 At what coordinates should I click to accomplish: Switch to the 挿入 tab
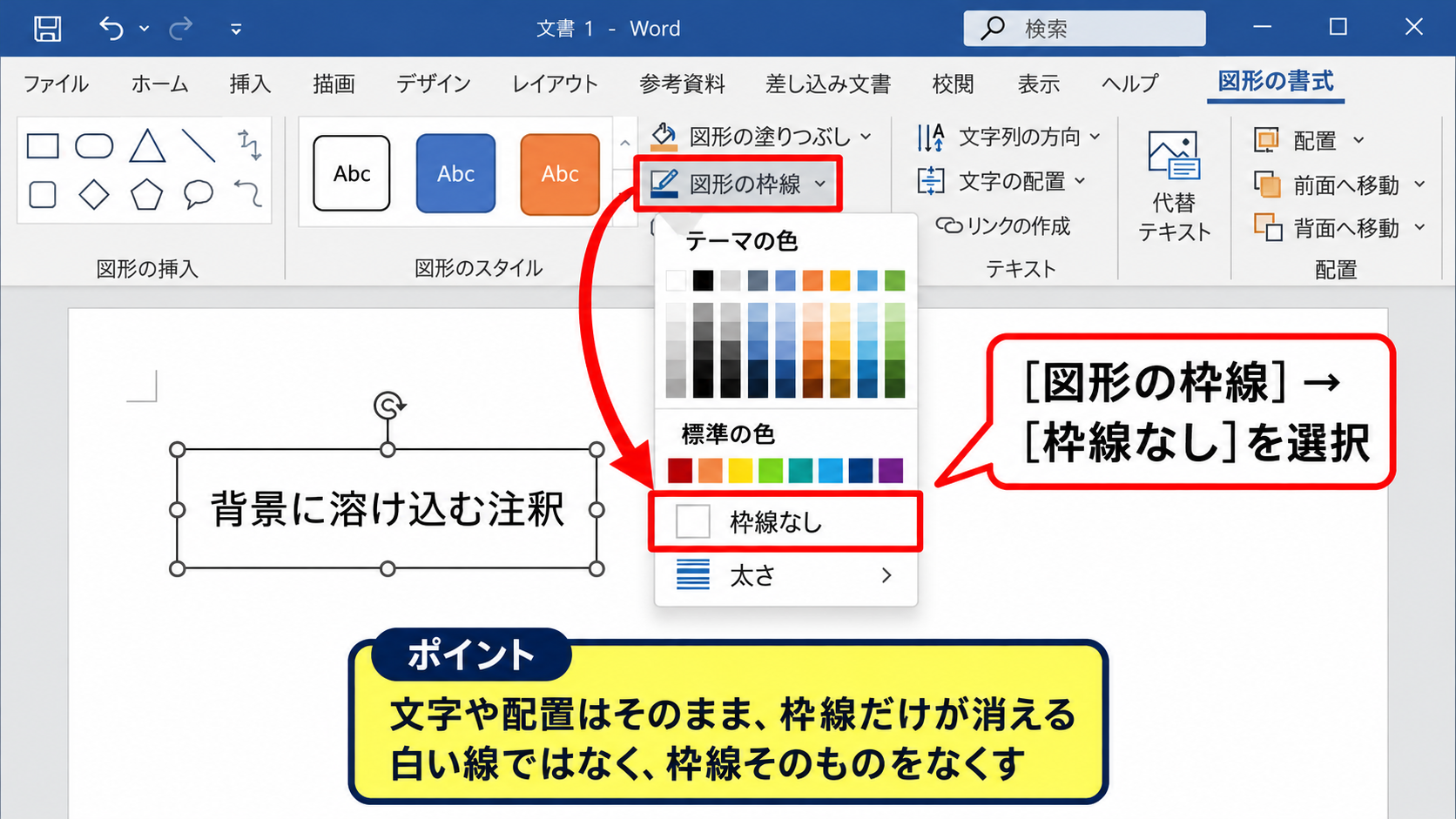pos(250,84)
